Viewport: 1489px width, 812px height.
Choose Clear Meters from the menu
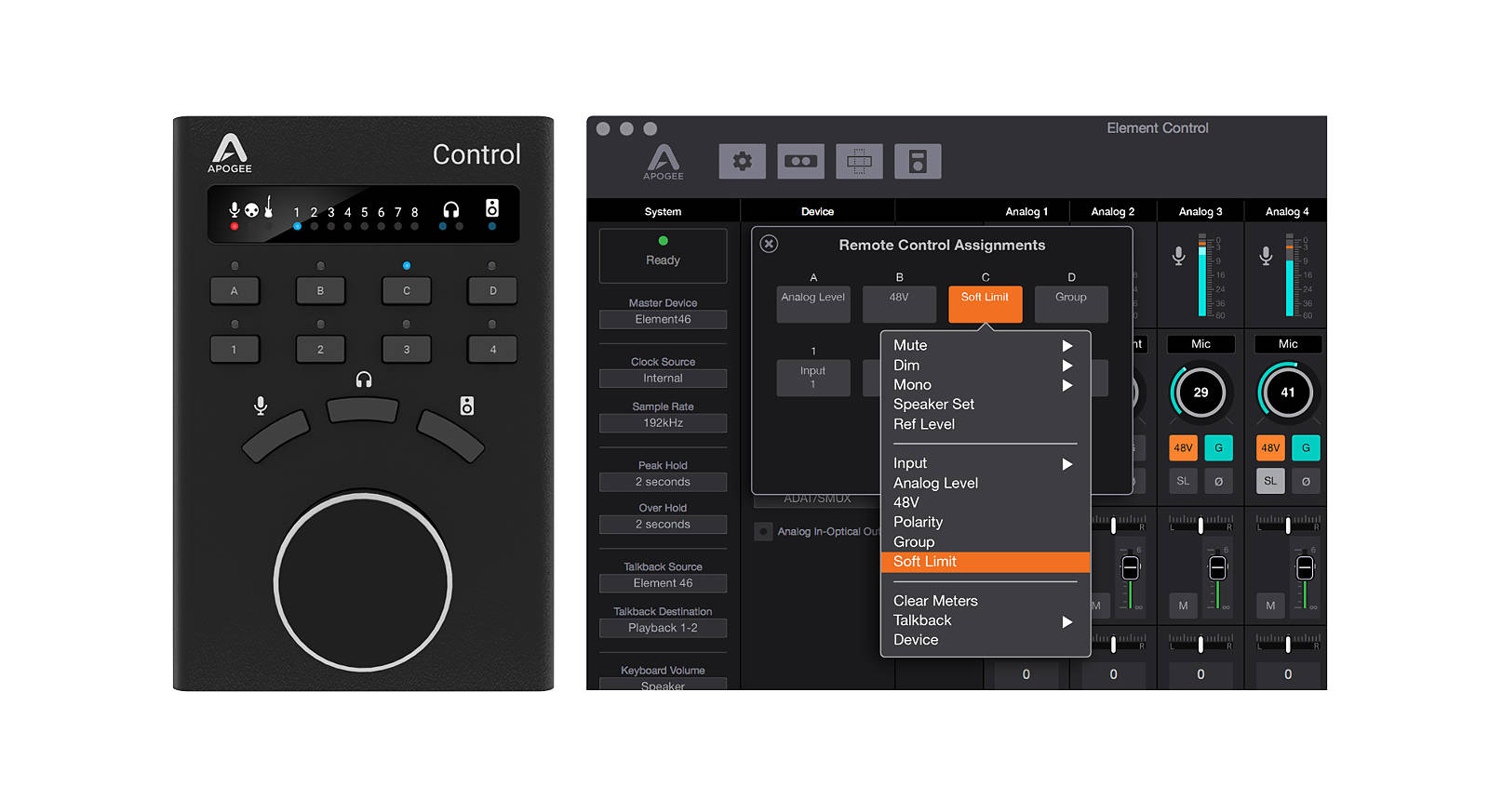(985, 601)
